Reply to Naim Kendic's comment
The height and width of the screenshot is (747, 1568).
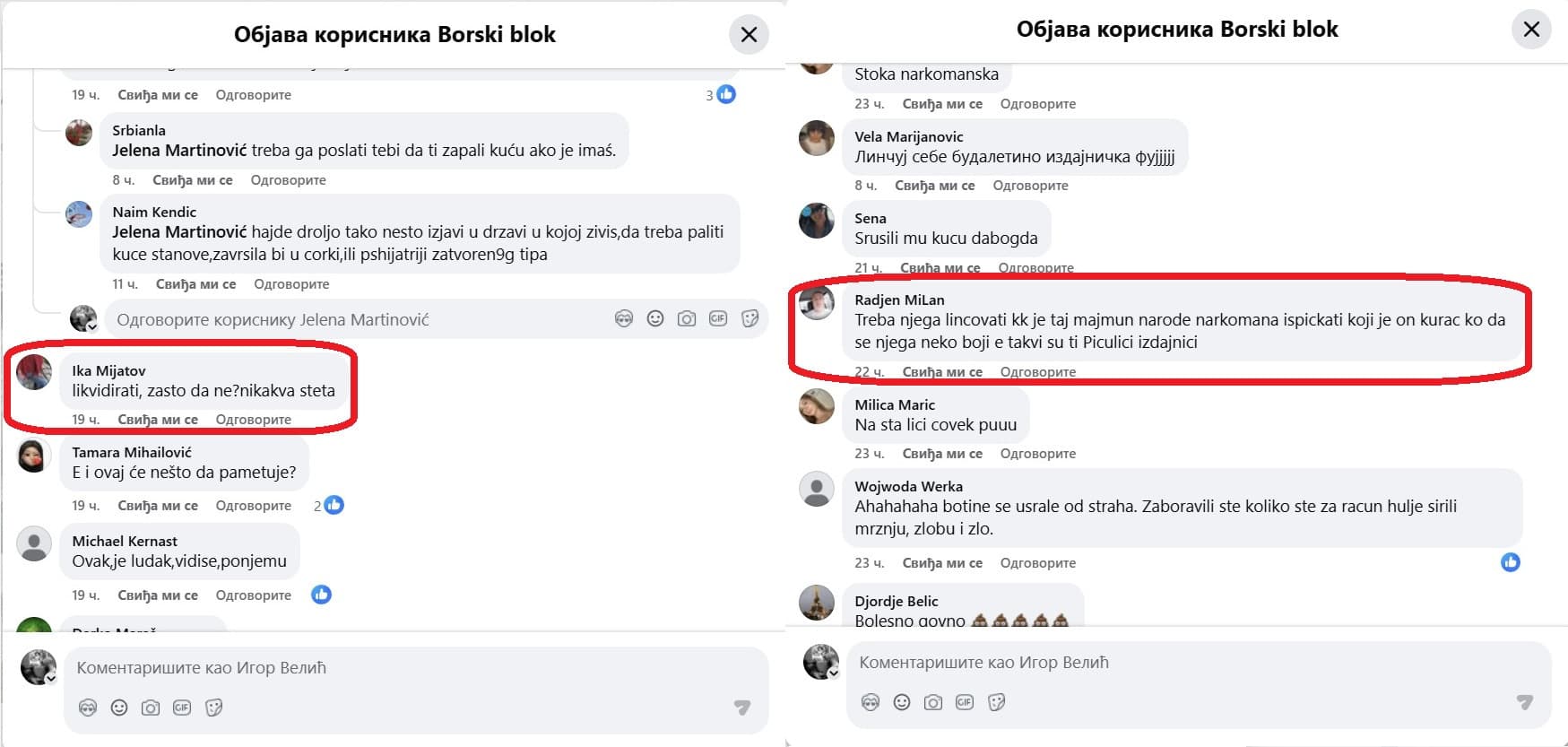tap(291, 283)
